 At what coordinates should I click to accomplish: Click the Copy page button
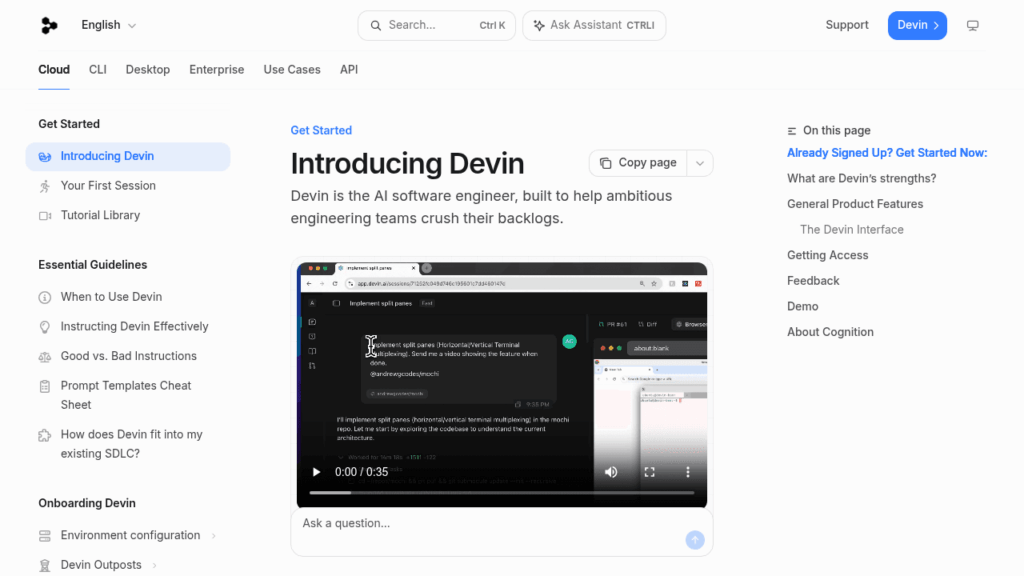[638, 163]
